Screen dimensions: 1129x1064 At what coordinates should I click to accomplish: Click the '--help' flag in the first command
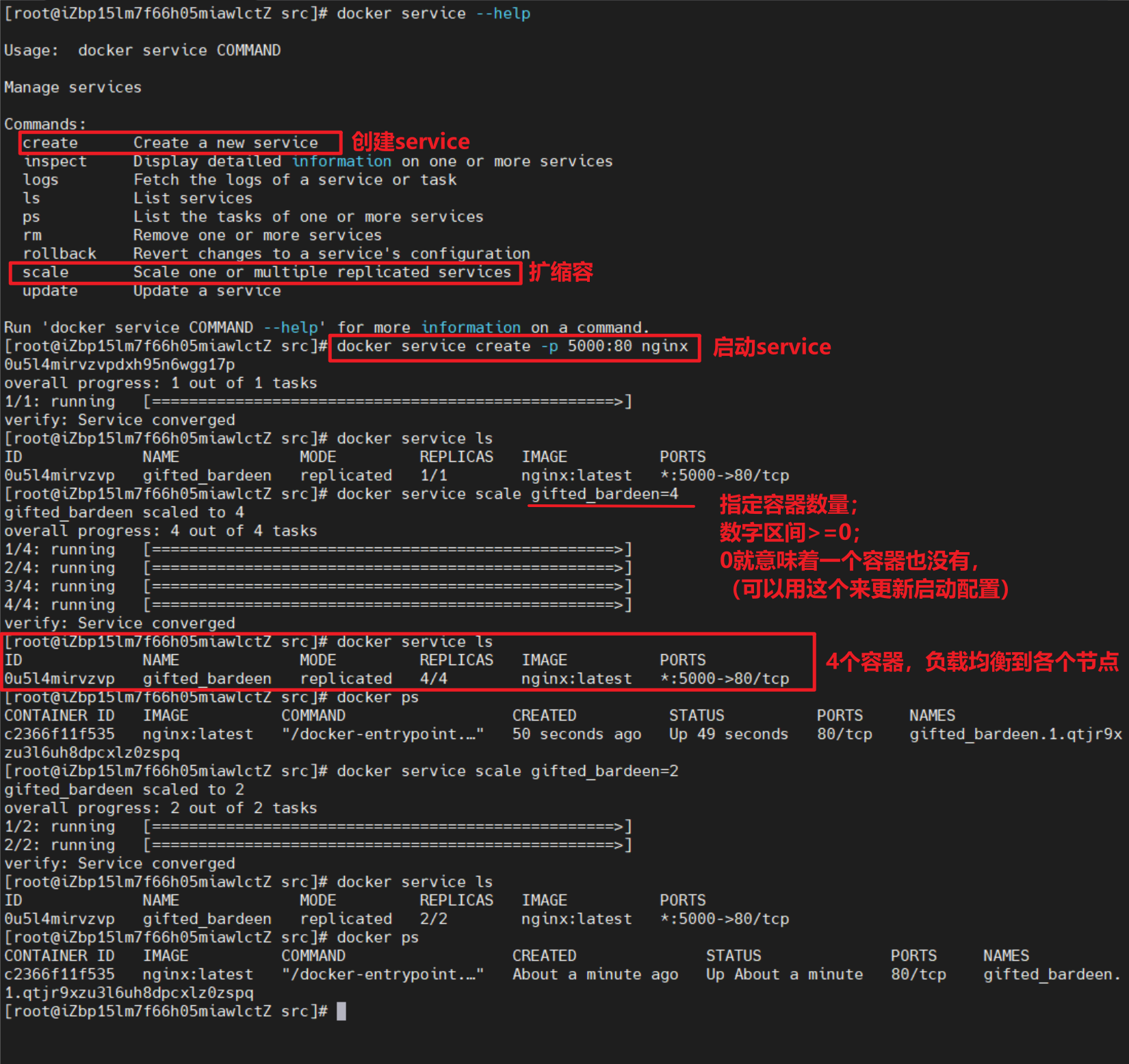pos(503,14)
